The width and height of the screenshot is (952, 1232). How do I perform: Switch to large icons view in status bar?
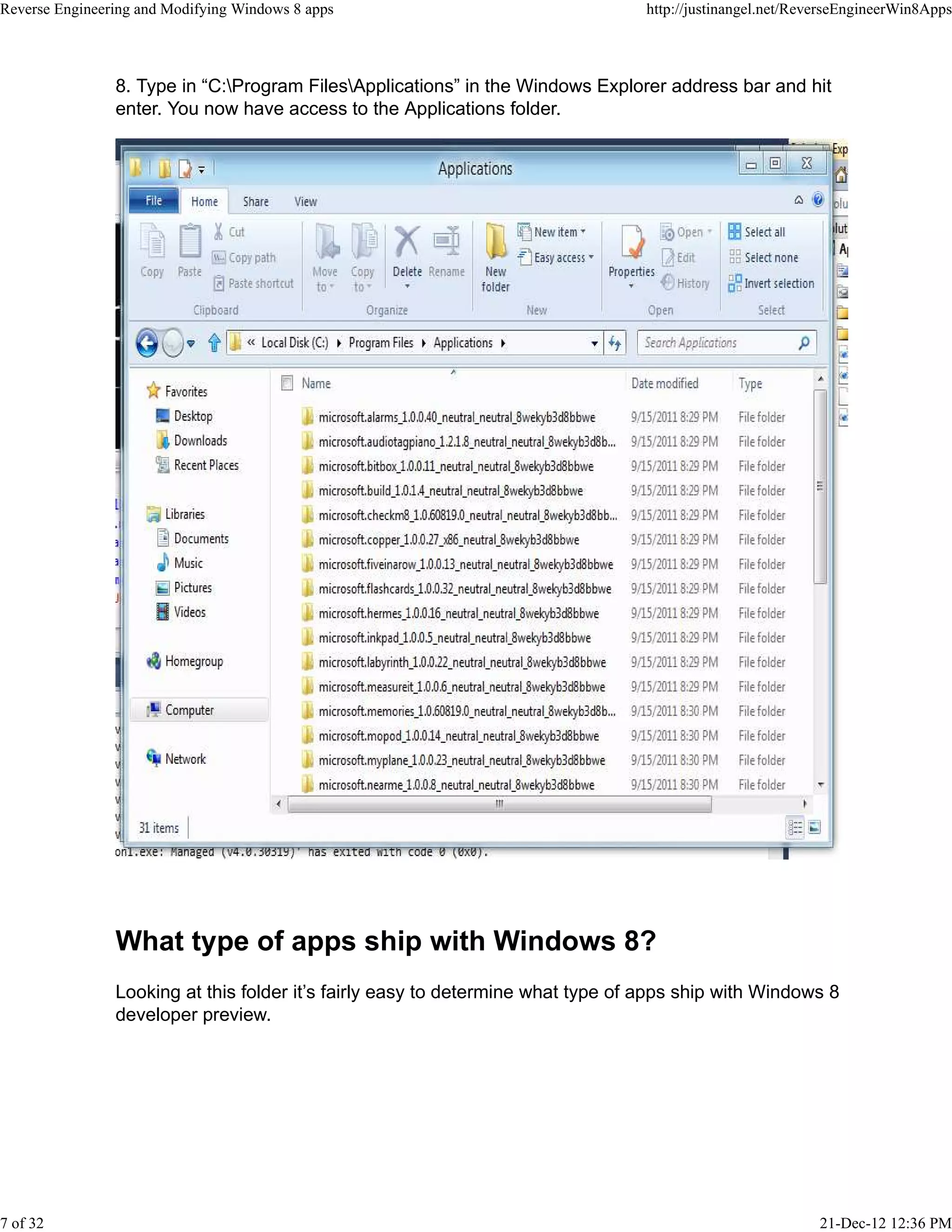814,828
